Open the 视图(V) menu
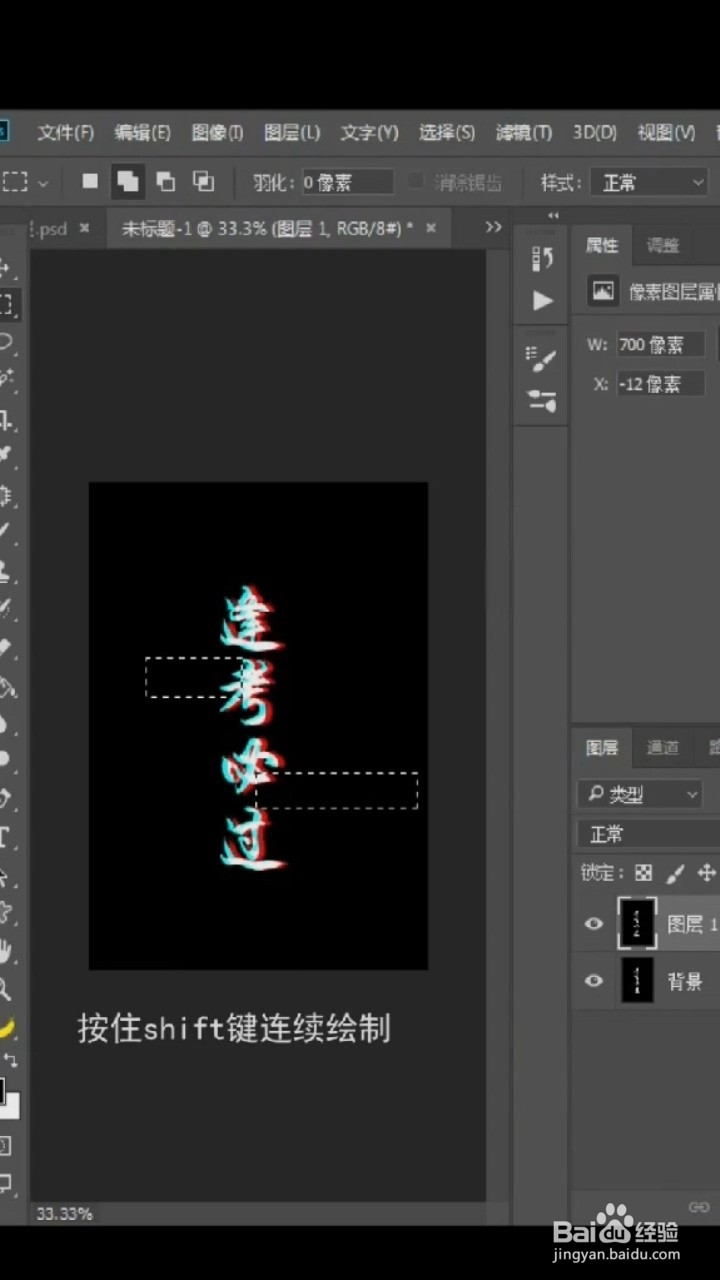The image size is (720, 1280). (666, 133)
